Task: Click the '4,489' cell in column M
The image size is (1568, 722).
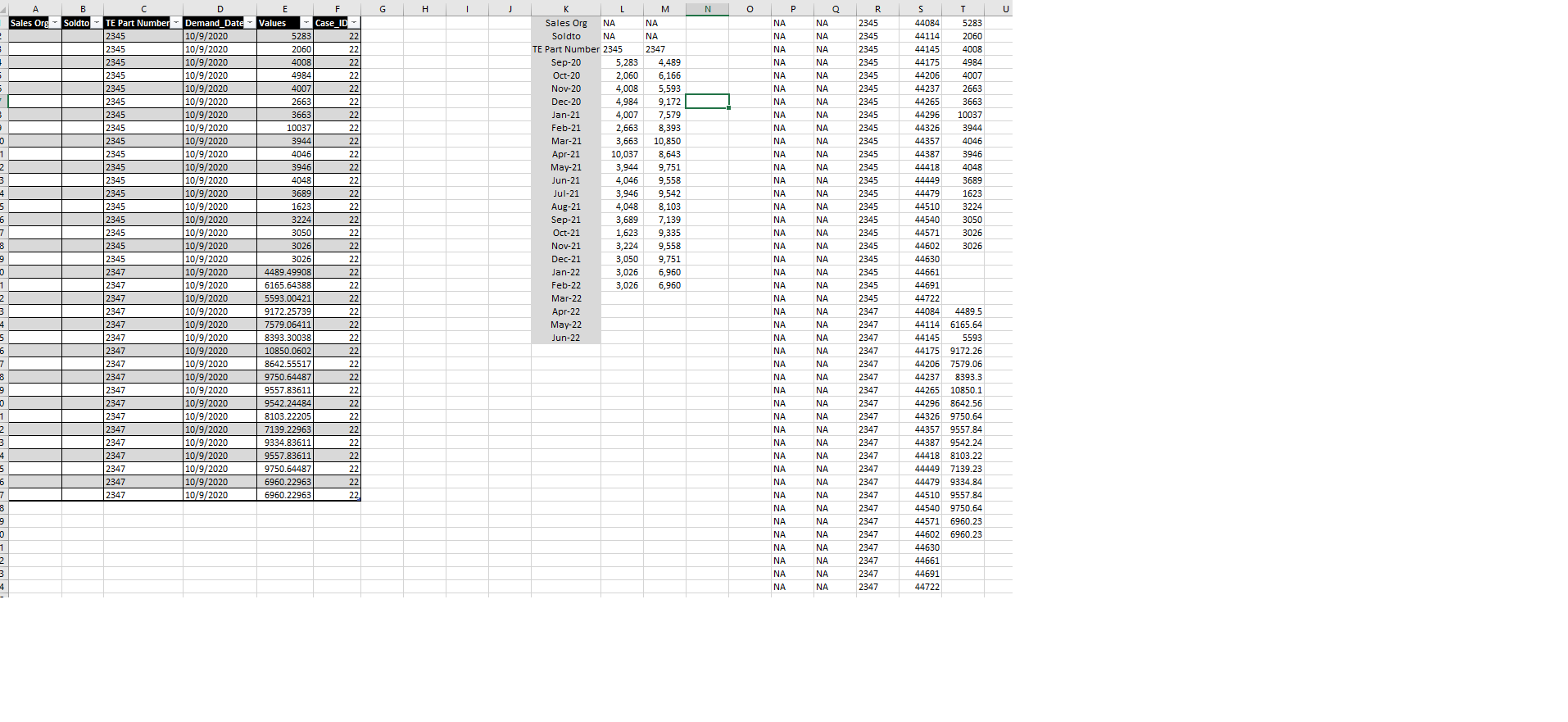Action: (x=664, y=62)
